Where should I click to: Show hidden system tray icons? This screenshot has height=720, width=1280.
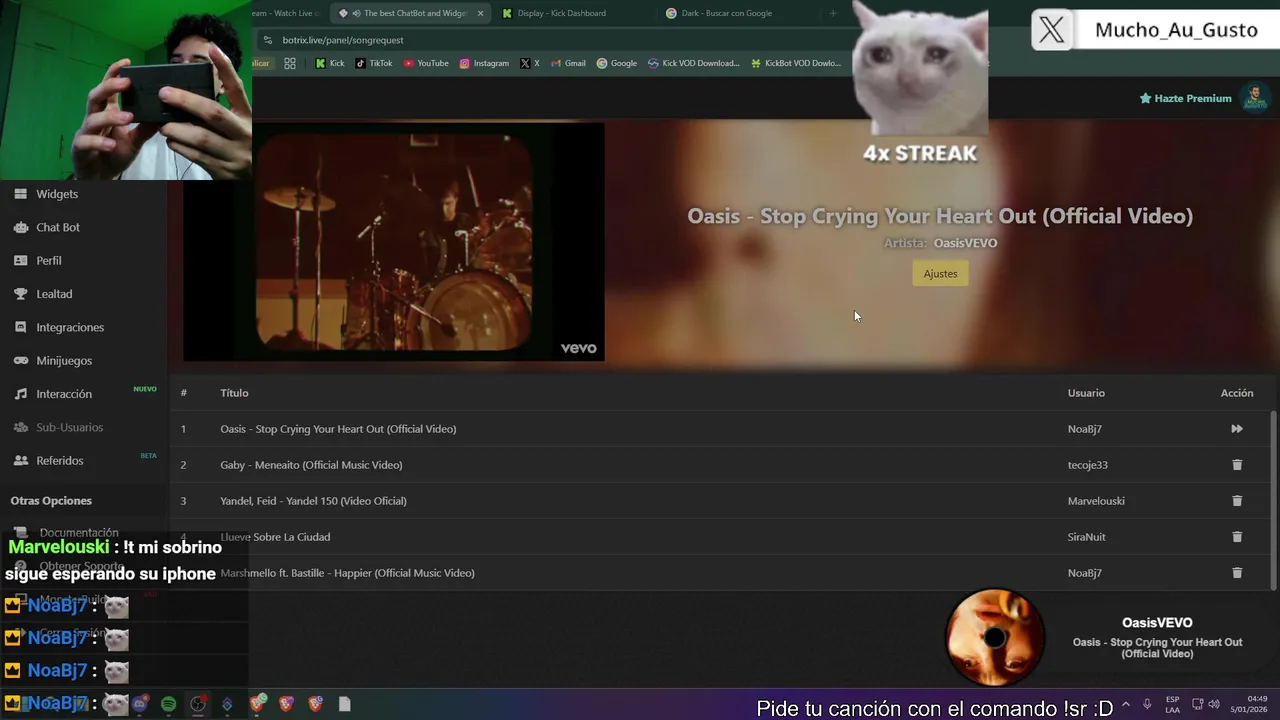(x=1126, y=704)
